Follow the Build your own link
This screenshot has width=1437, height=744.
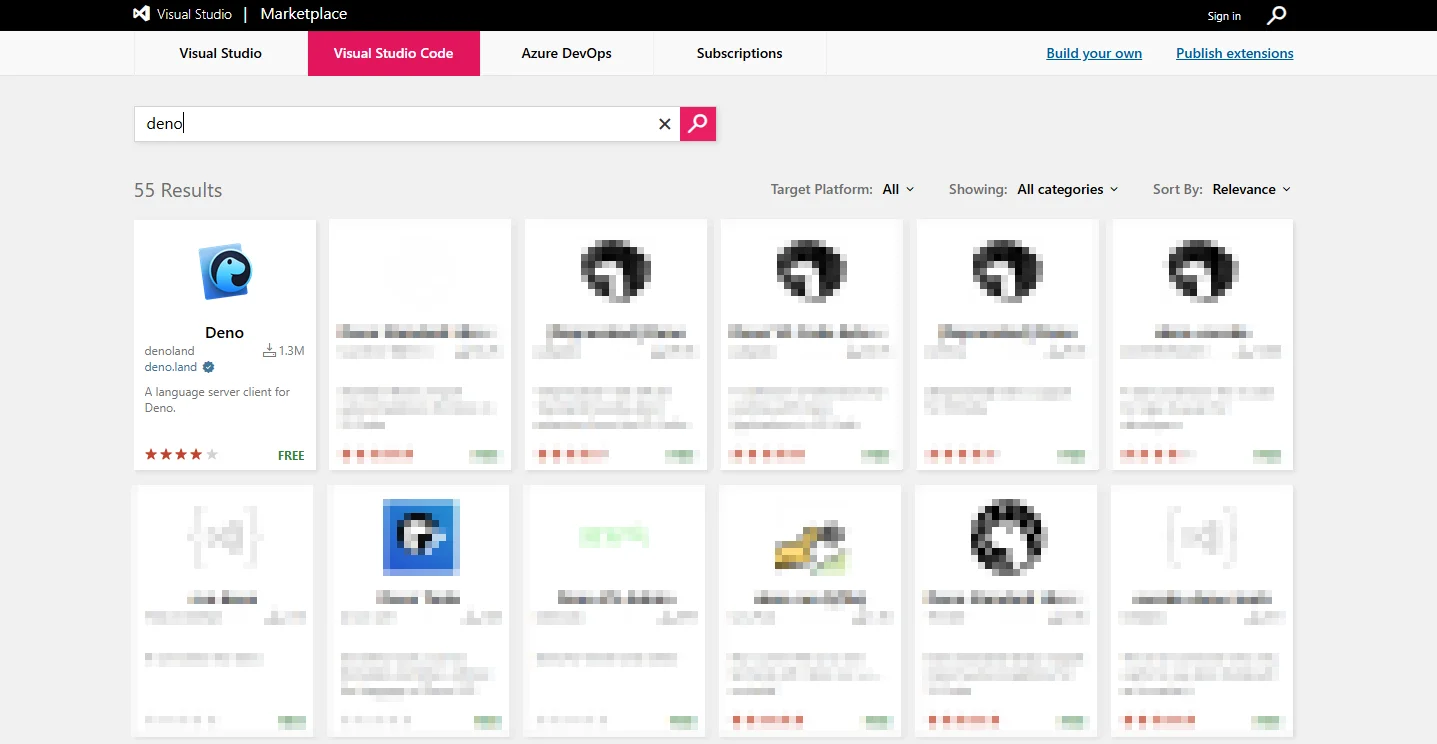[1093, 53]
